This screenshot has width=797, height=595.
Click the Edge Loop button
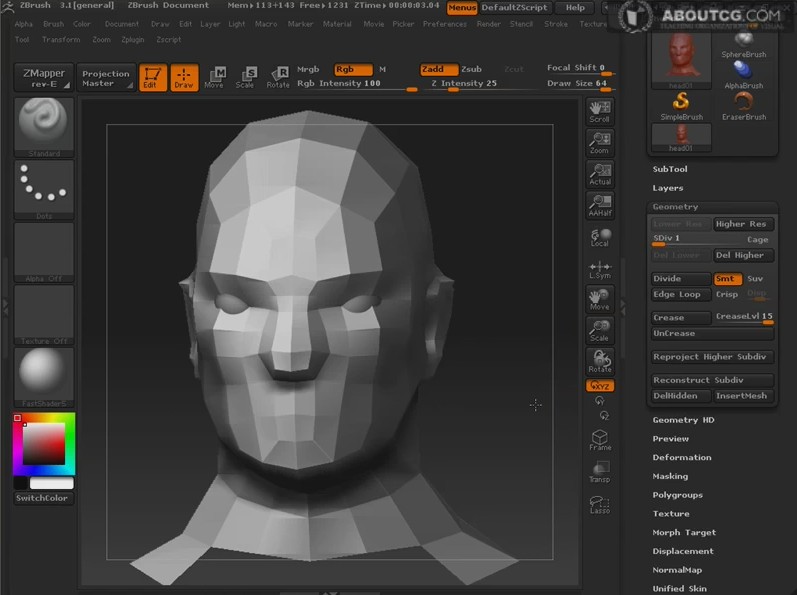pyautogui.click(x=681, y=294)
